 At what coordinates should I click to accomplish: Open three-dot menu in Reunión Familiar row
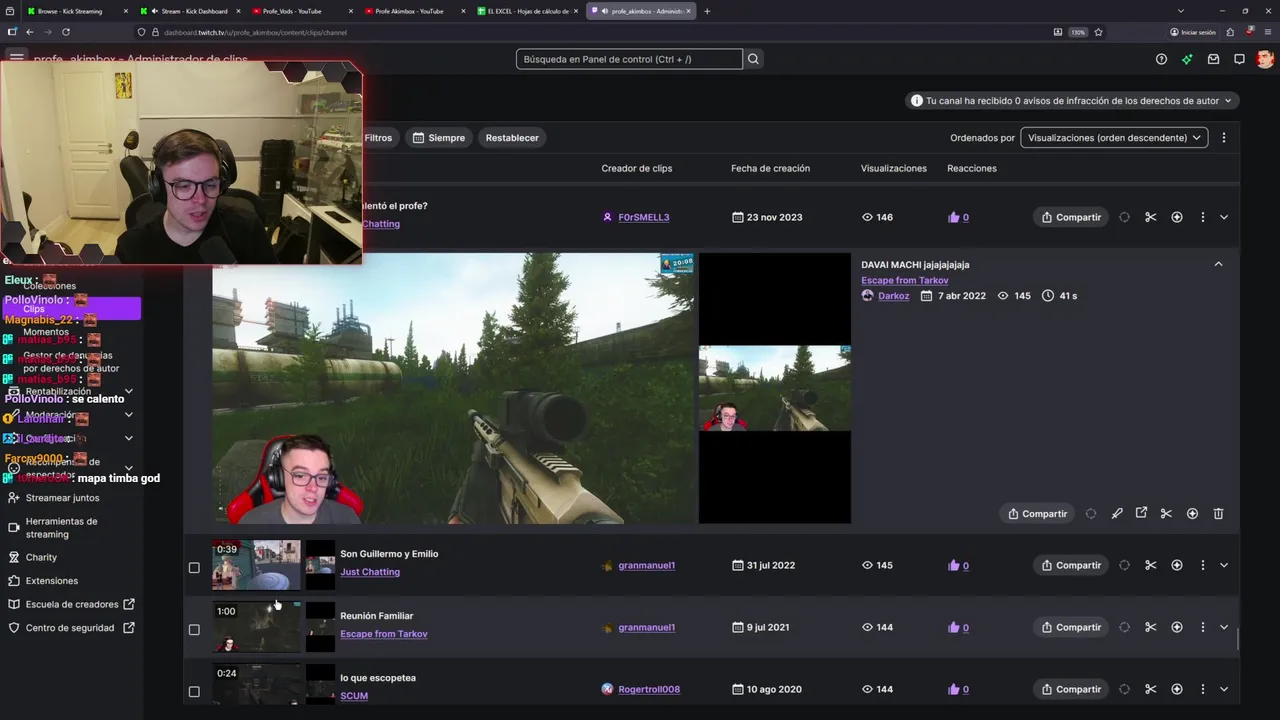coord(1202,627)
